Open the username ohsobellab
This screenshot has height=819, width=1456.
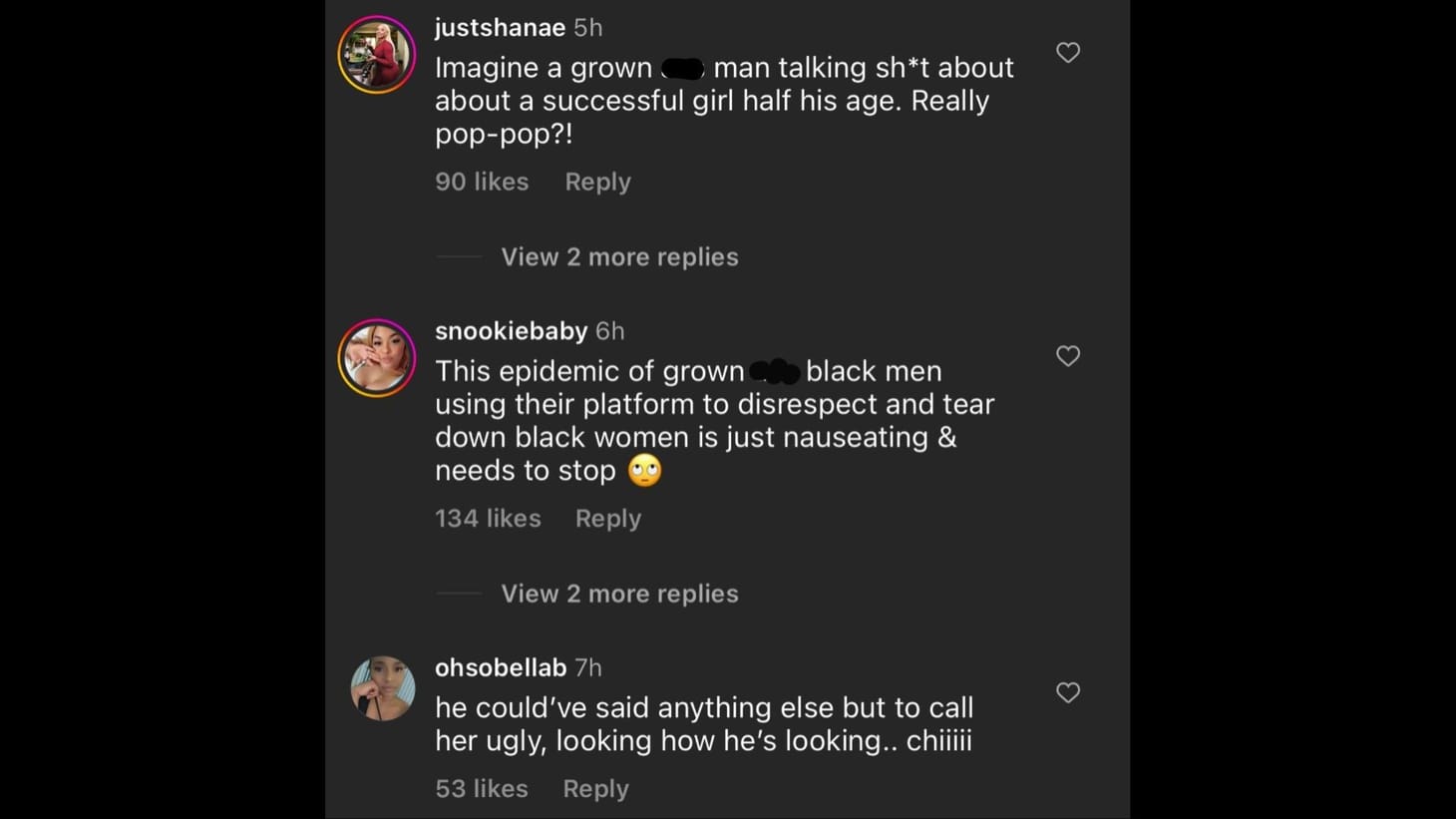tap(499, 667)
